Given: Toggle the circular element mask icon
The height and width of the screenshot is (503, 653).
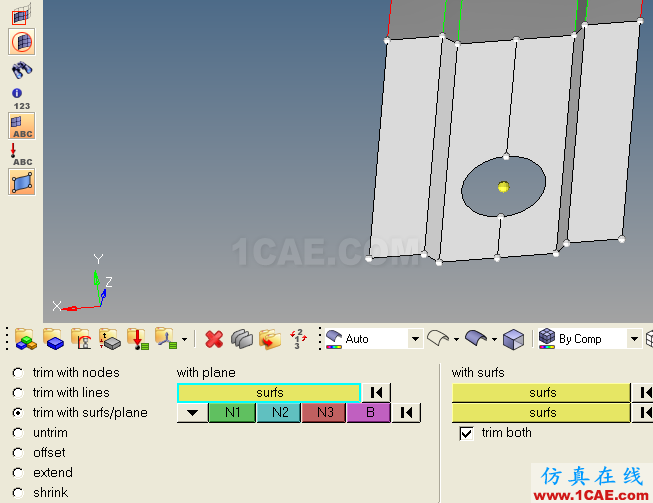Looking at the screenshot, I should [22, 42].
